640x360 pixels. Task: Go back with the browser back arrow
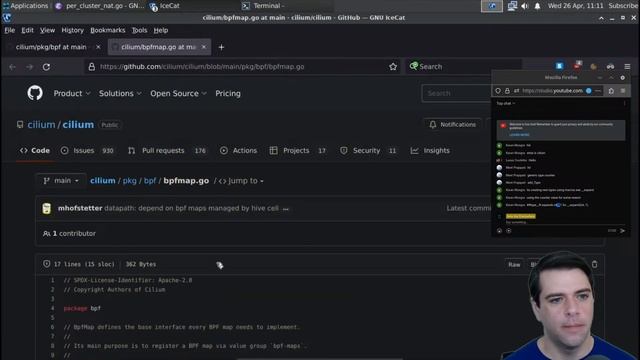tap(12, 67)
